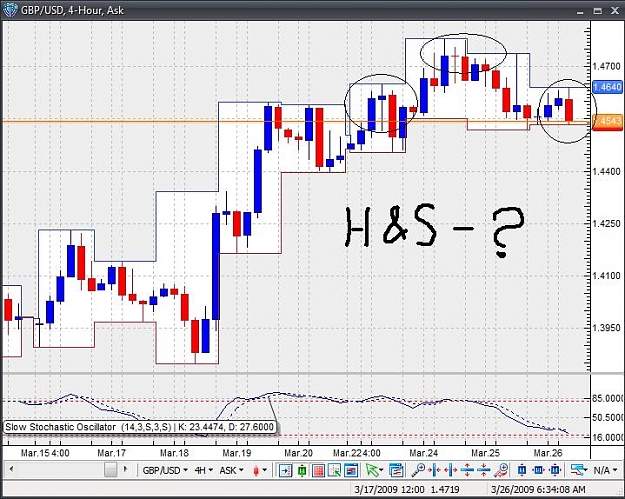Click the Mar.15 4:00 date label
Viewport: 625px width, 499px height.
click(45, 453)
